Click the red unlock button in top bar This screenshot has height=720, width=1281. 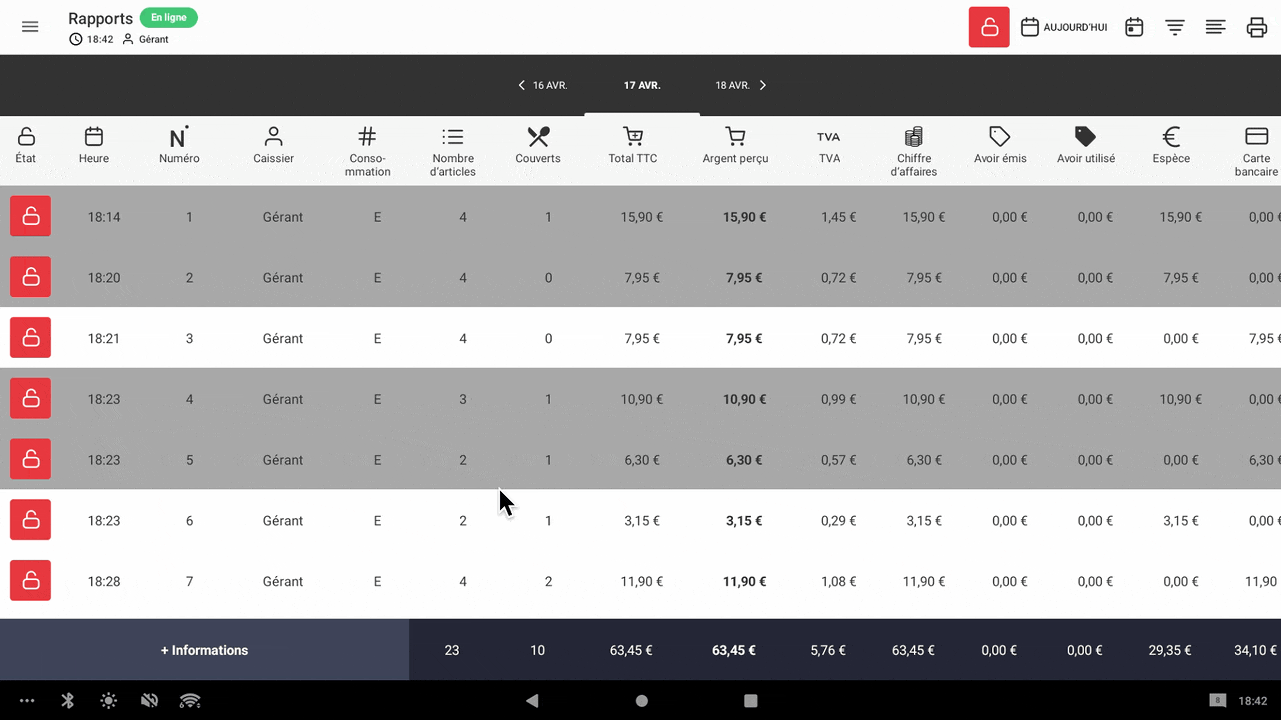(x=988, y=27)
